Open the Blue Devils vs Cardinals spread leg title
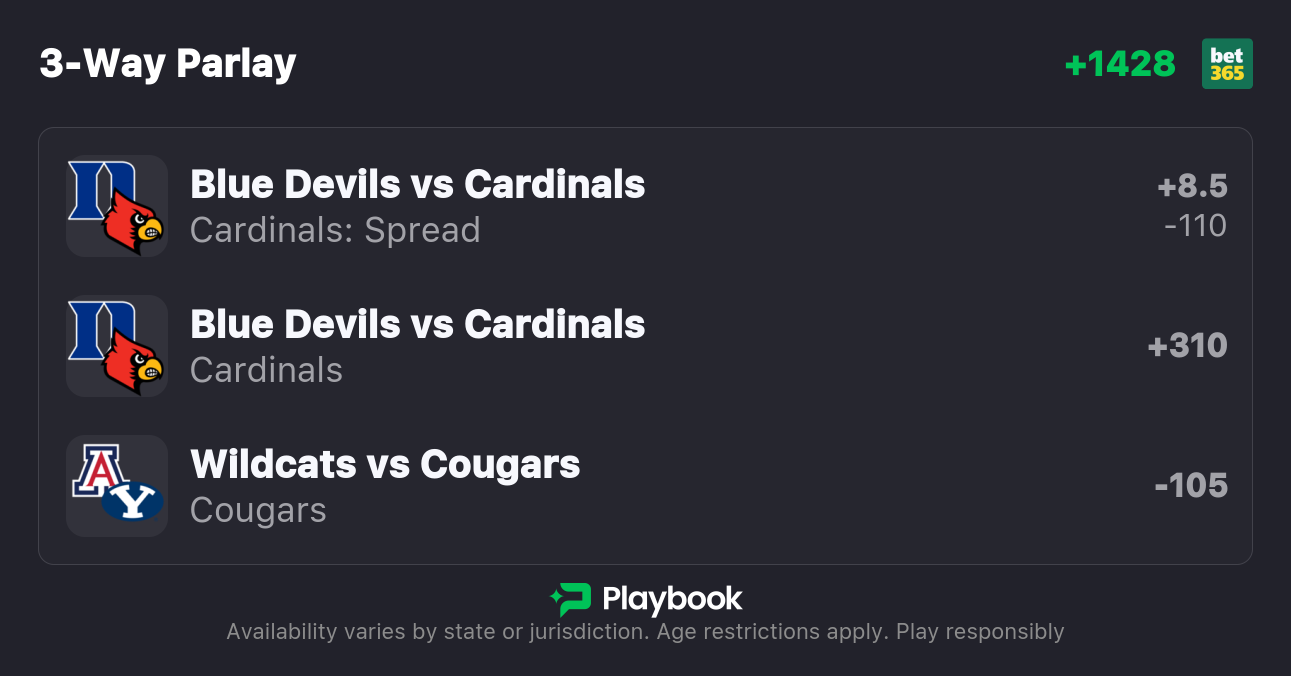The height and width of the screenshot is (676, 1291). tap(417, 185)
